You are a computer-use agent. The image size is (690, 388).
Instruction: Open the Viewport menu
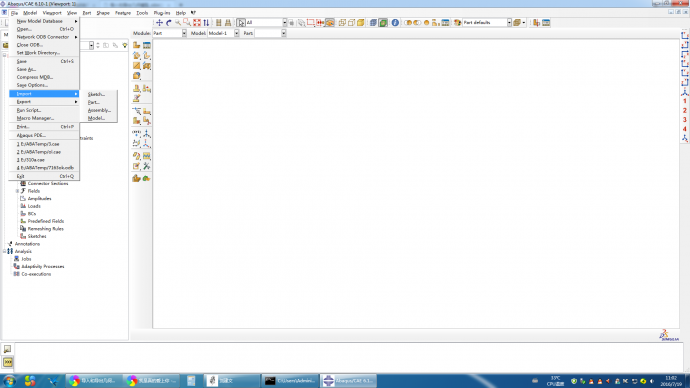[x=52, y=13]
